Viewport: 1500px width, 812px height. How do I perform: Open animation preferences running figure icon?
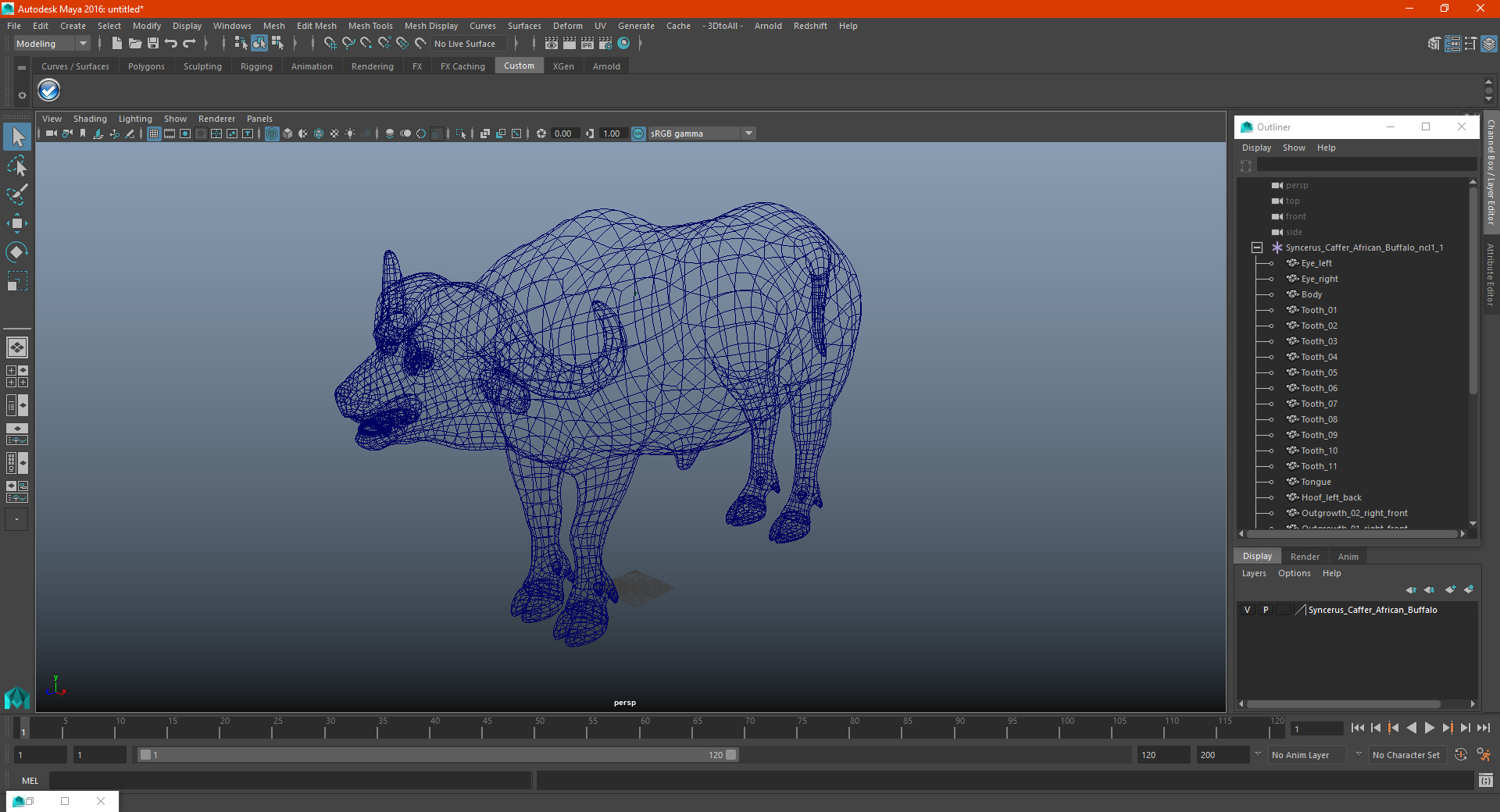click(x=1484, y=754)
